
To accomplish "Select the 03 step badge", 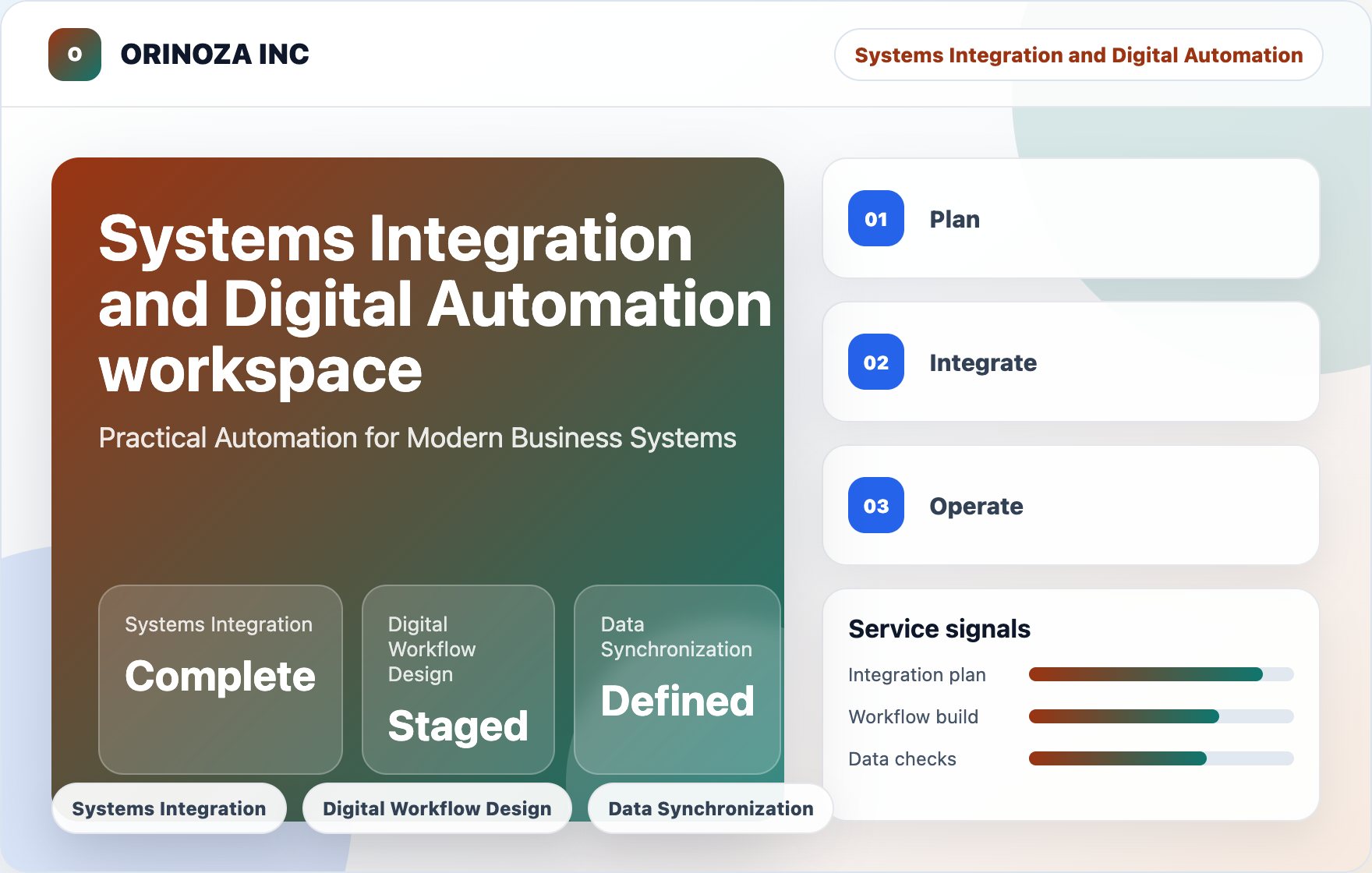I will pyautogui.click(x=876, y=505).
